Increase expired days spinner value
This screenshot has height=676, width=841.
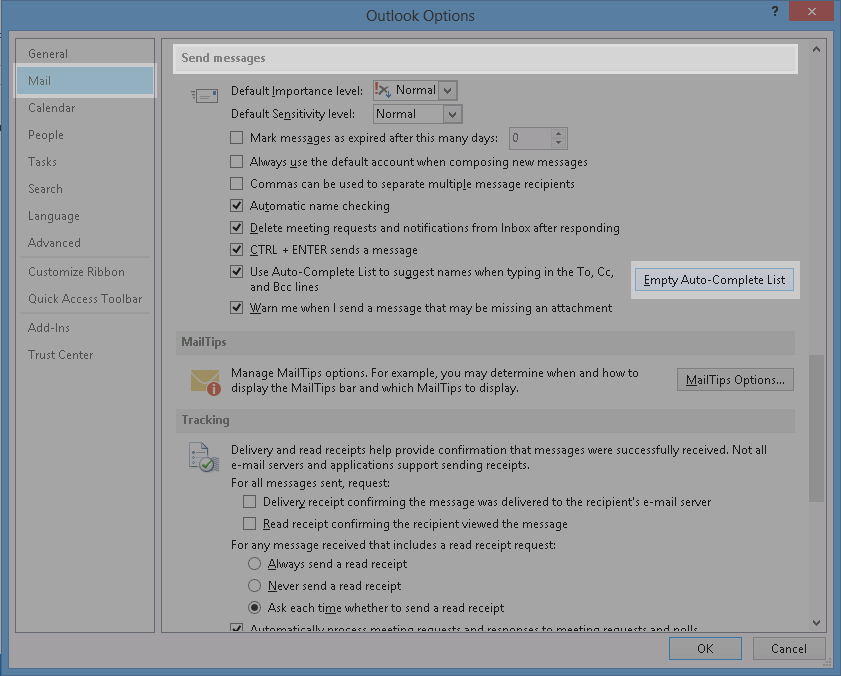(558, 134)
